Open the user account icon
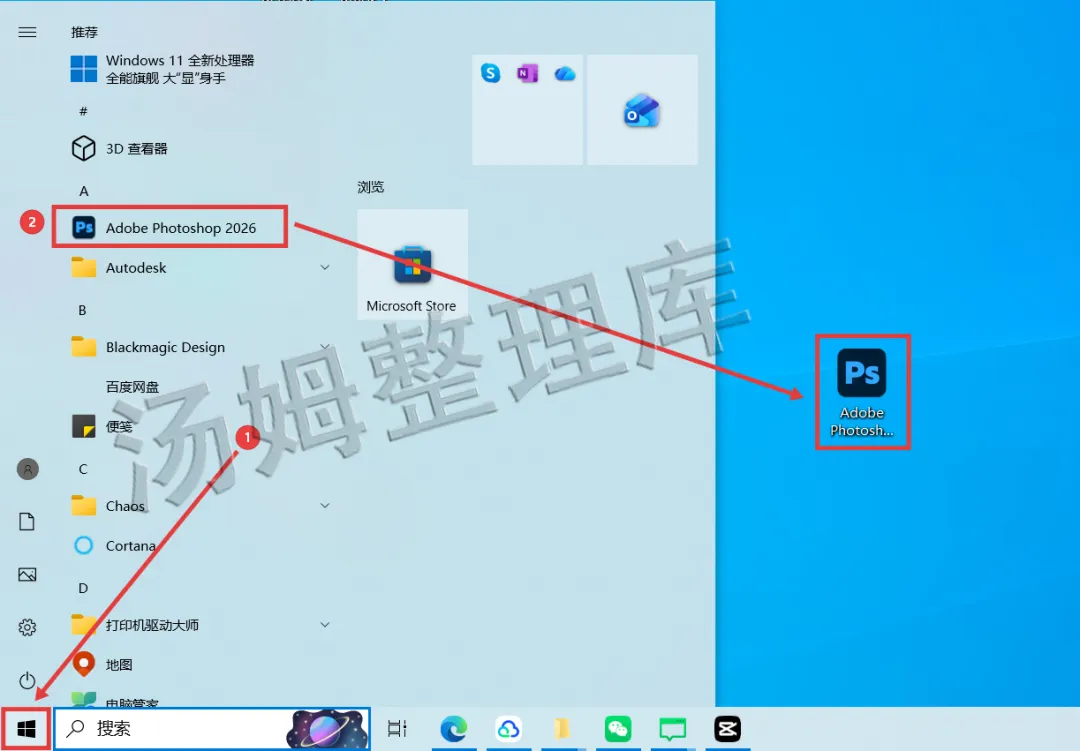This screenshot has height=751, width=1080. tap(28, 469)
